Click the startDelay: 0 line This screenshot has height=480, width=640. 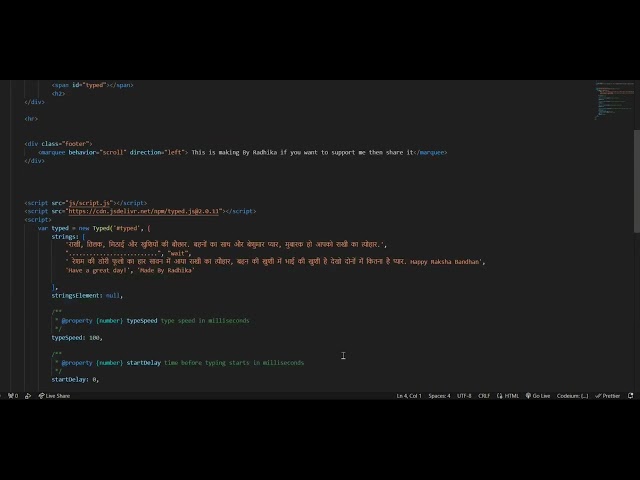(75, 380)
